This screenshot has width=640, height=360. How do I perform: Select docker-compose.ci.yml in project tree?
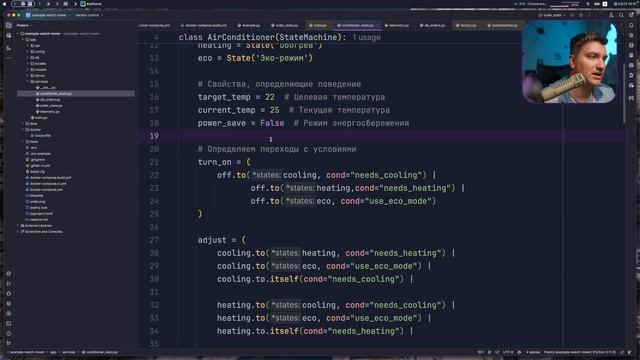46,184
